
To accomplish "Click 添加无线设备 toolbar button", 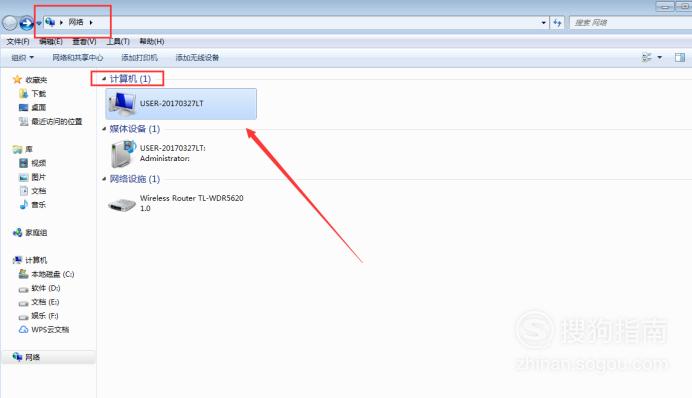I will (x=197, y=58).
